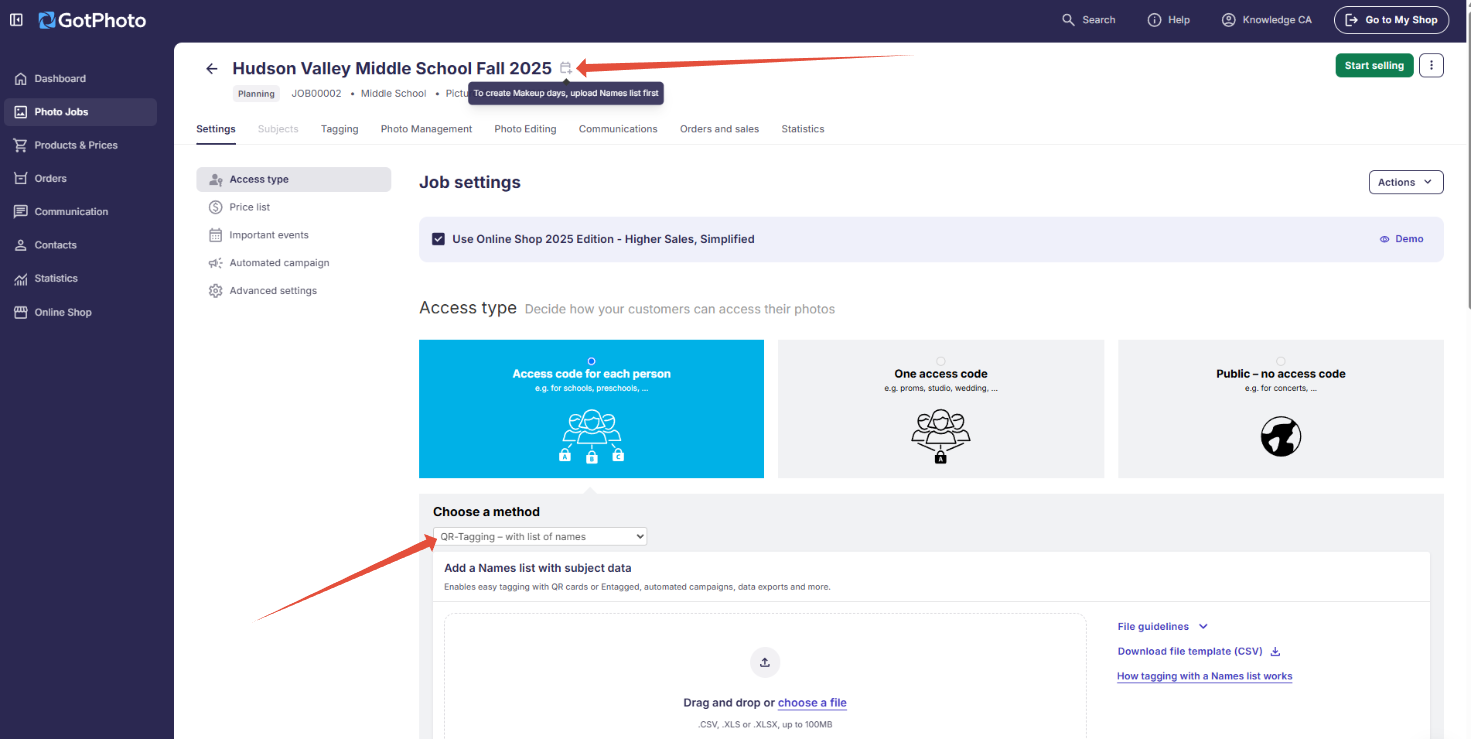Go back with the left arrow icon
1471x739 pixels.
[211, 69]
